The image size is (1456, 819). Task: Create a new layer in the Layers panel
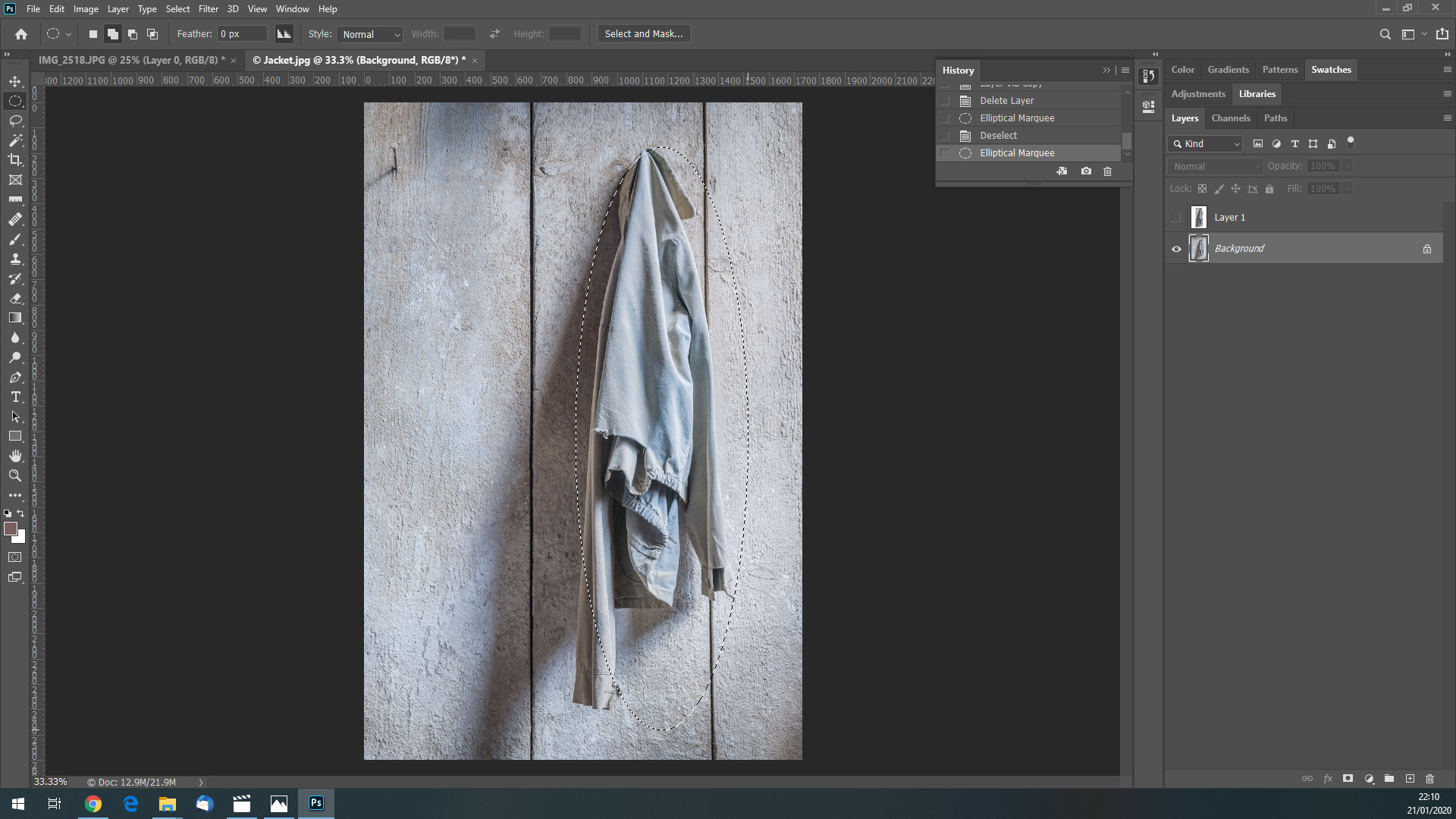click(x=1410, y=779)
